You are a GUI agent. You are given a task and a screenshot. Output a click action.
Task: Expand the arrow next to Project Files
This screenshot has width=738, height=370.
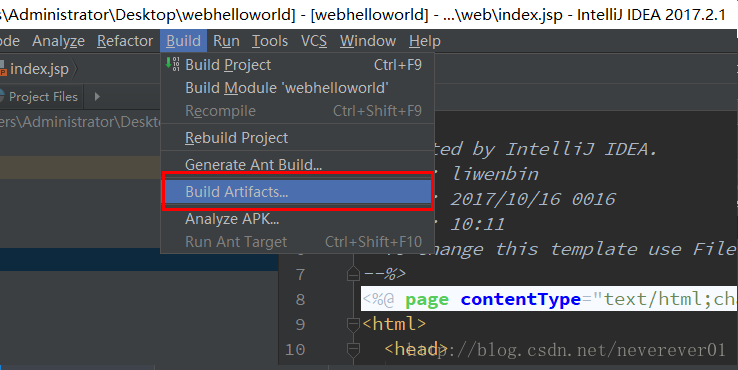97,97
